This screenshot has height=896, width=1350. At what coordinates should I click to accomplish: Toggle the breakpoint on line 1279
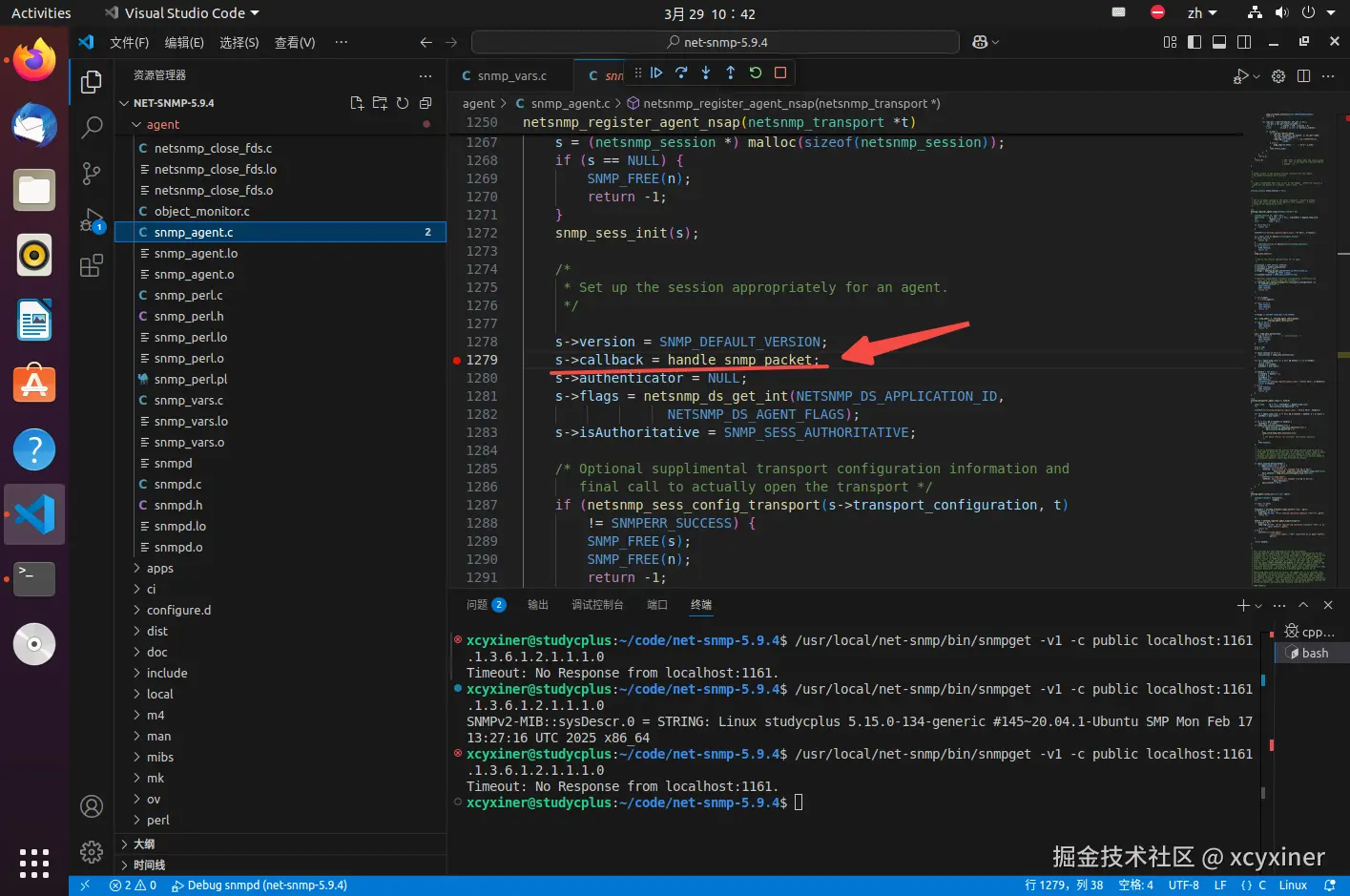tap(458, 361)
